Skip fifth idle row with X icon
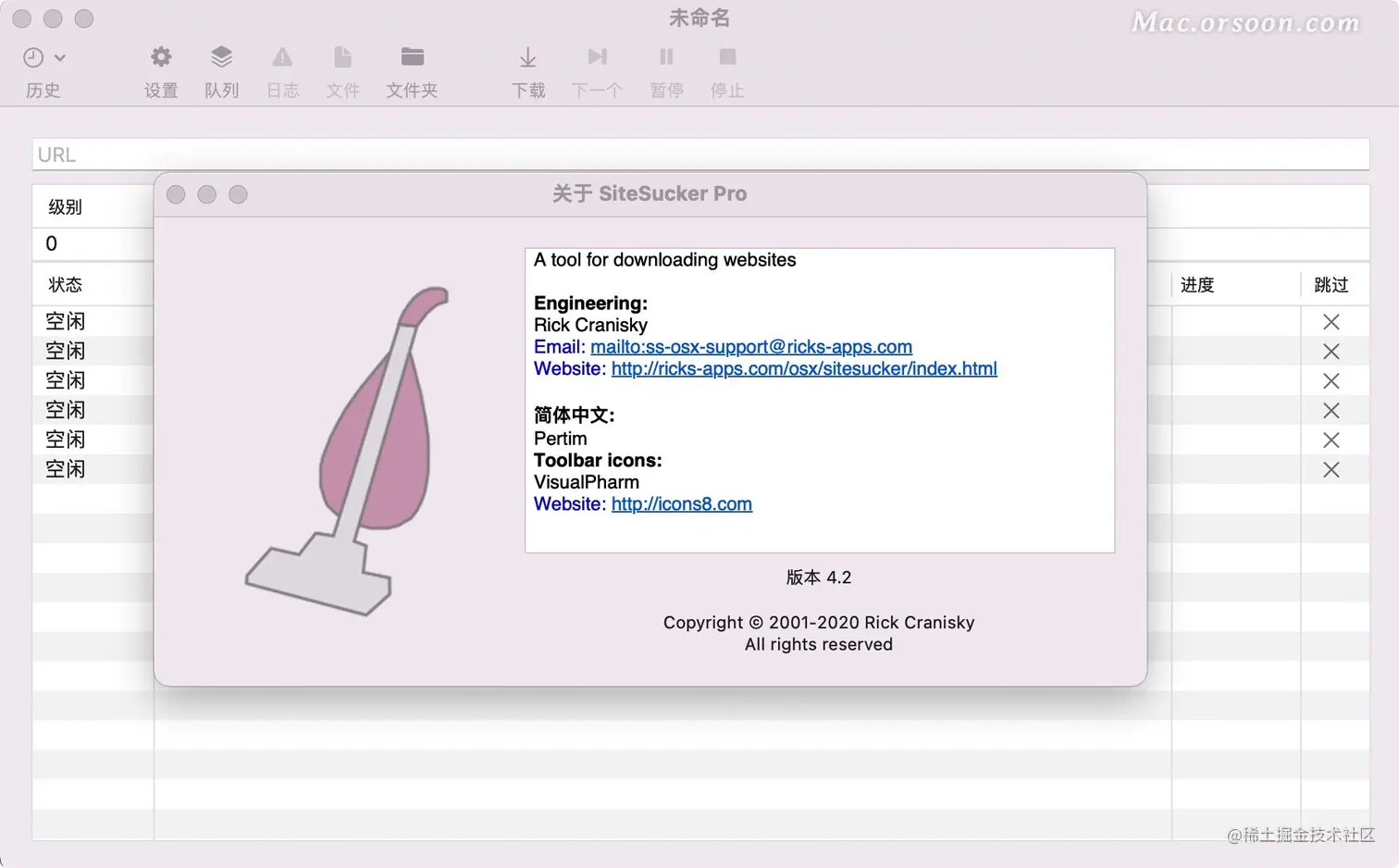 (1331, 440)
